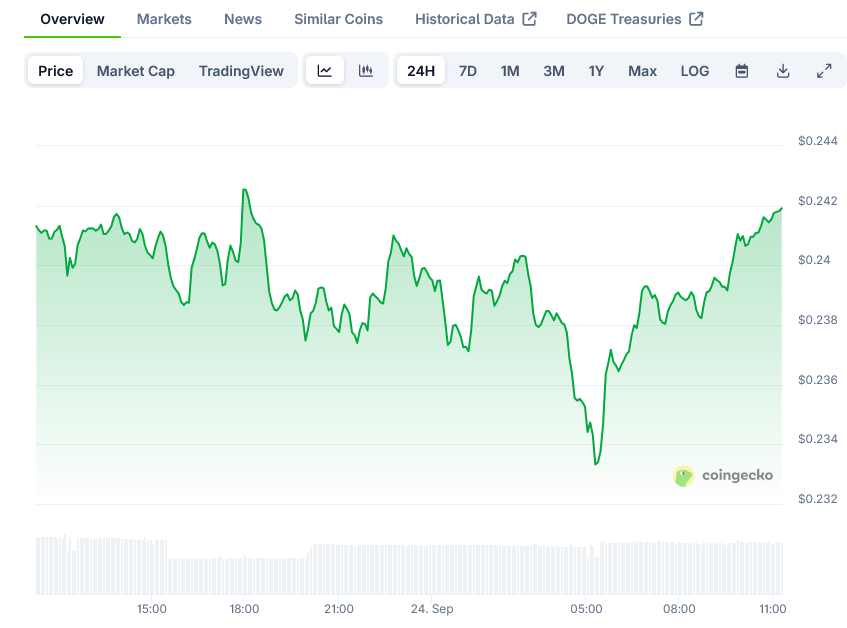
Task: Select the 7D time range
Action: pos(468,71)
